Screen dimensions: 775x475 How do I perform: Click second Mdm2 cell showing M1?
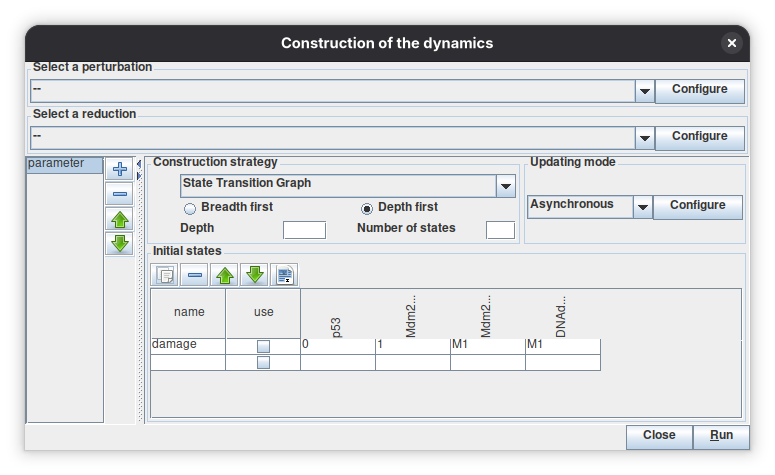pos(488,346)
